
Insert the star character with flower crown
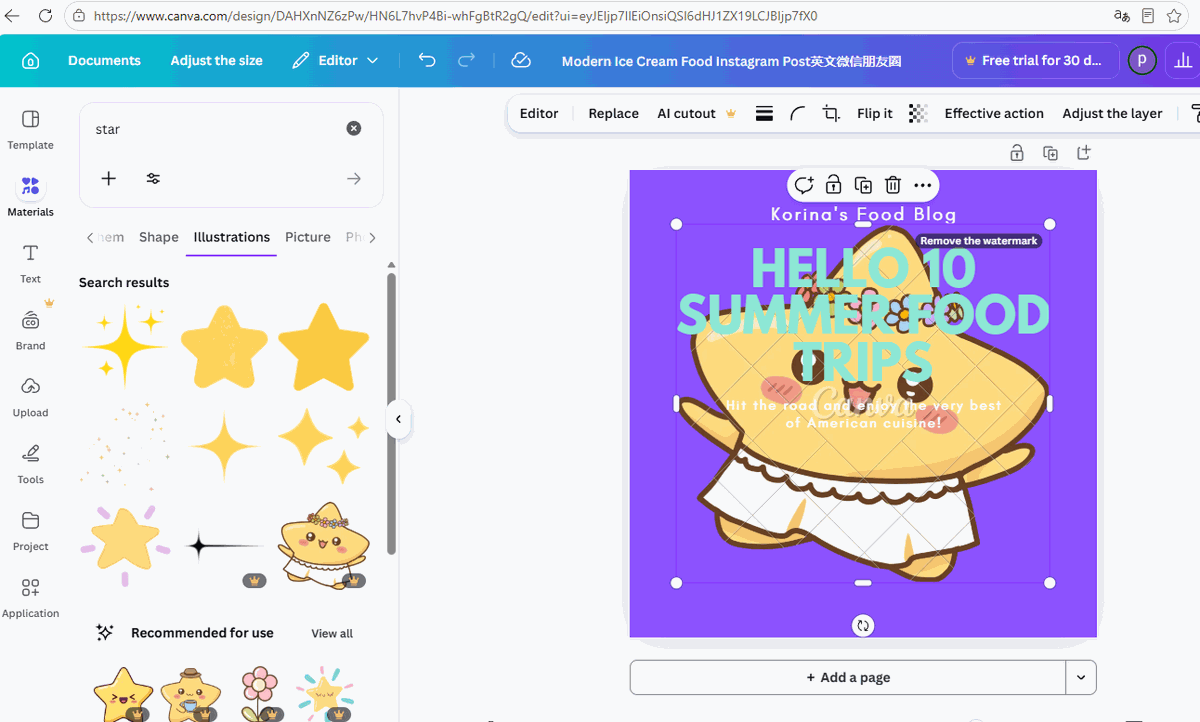(x=323, y=545)
